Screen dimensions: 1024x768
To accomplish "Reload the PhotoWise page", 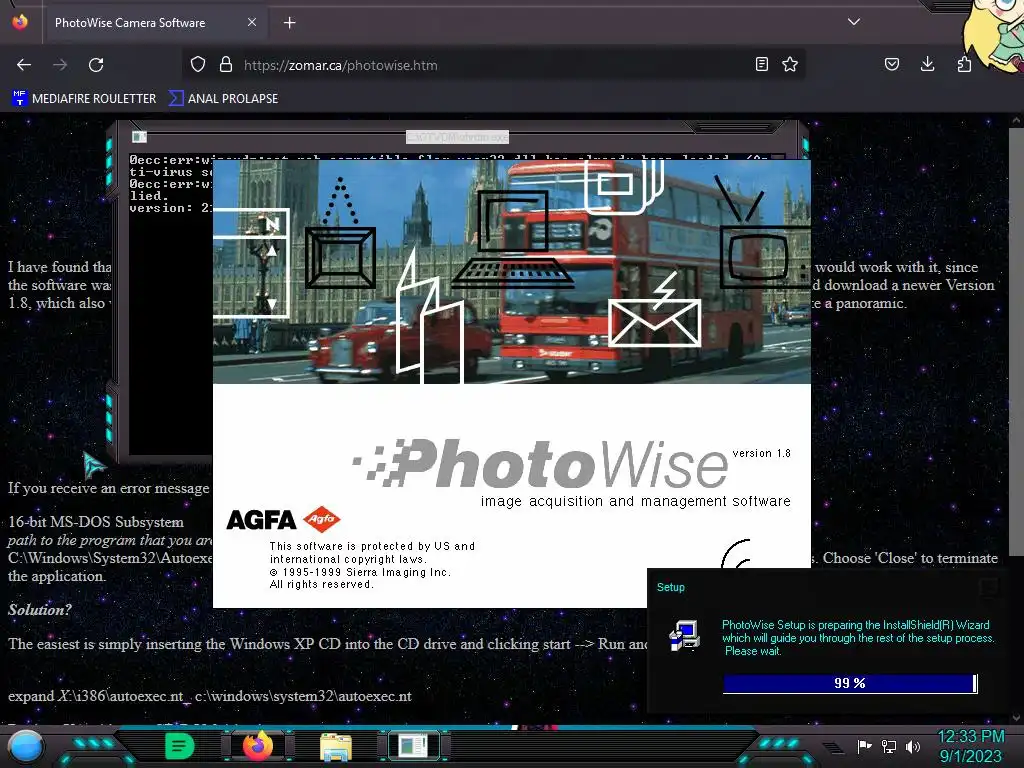I will pyautogui.click(x=96, y=65).
